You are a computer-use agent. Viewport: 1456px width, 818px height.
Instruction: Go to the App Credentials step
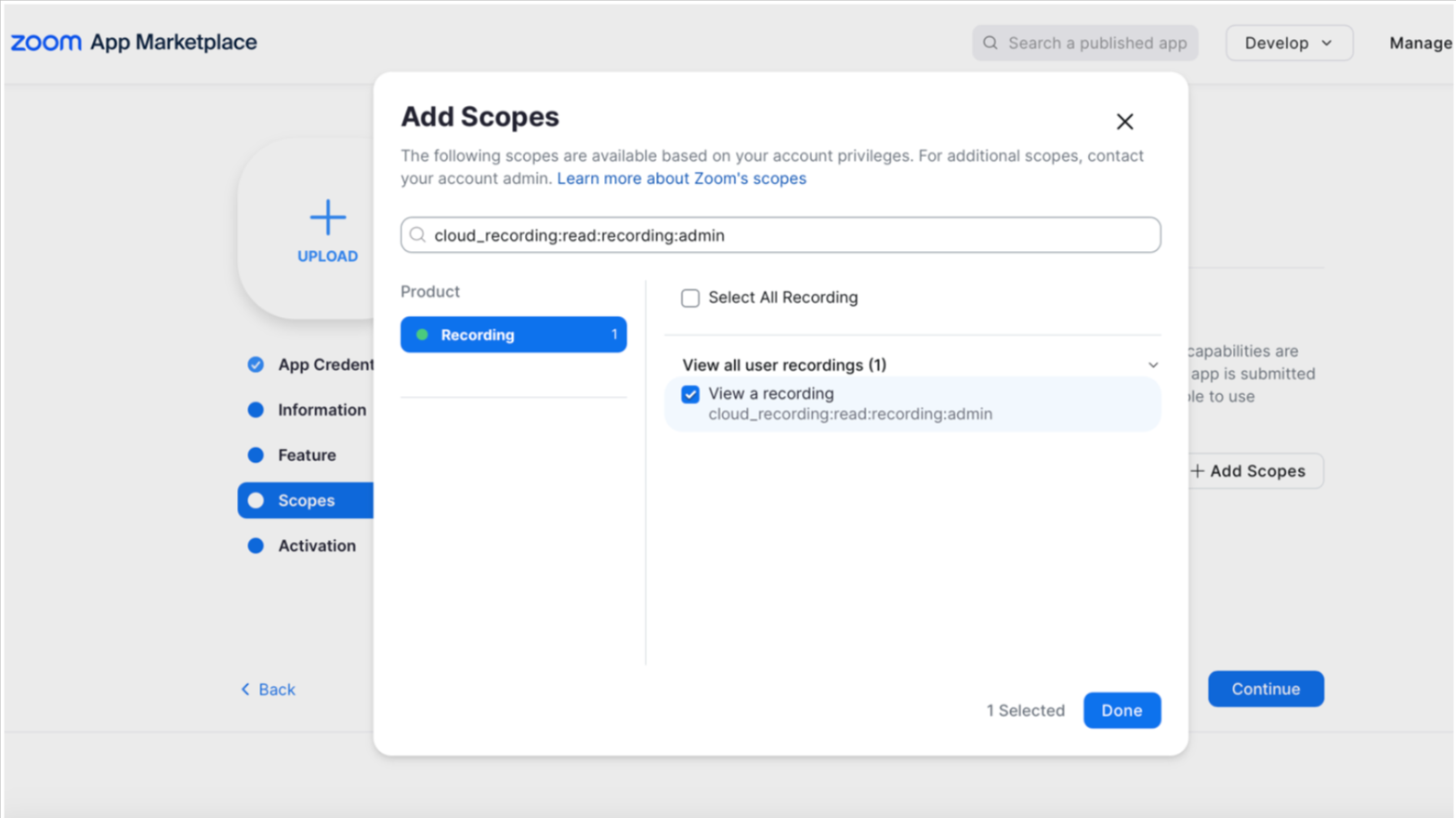click(x=325, y=364)
